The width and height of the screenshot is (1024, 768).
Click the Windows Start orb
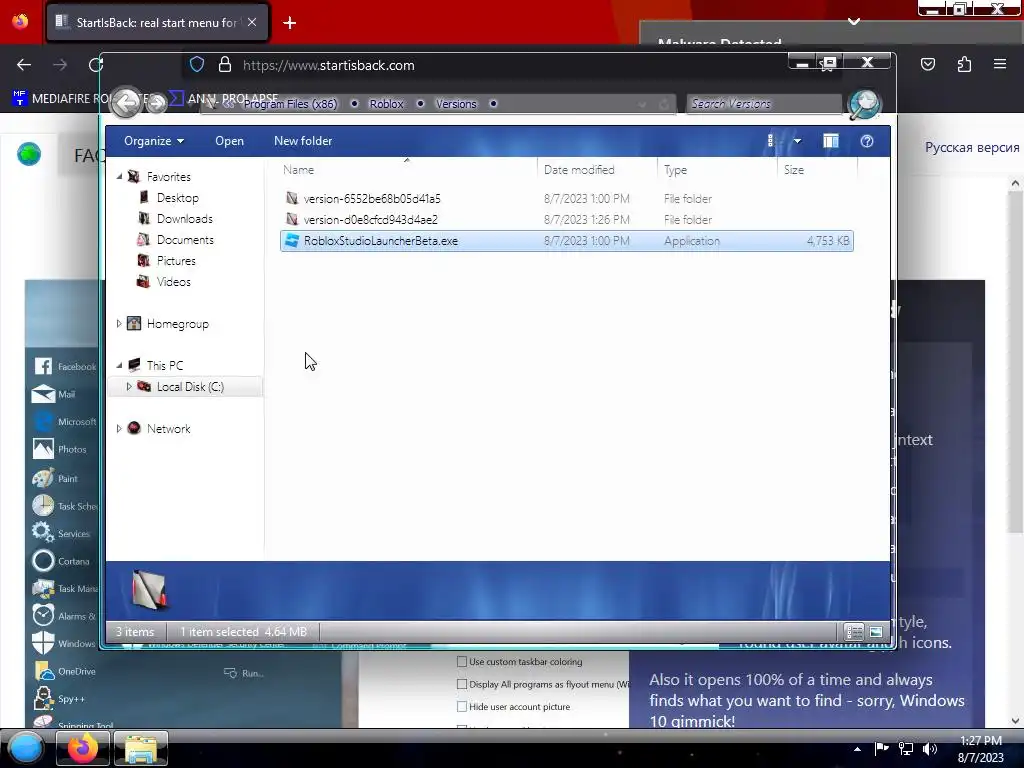click(25, 748)
